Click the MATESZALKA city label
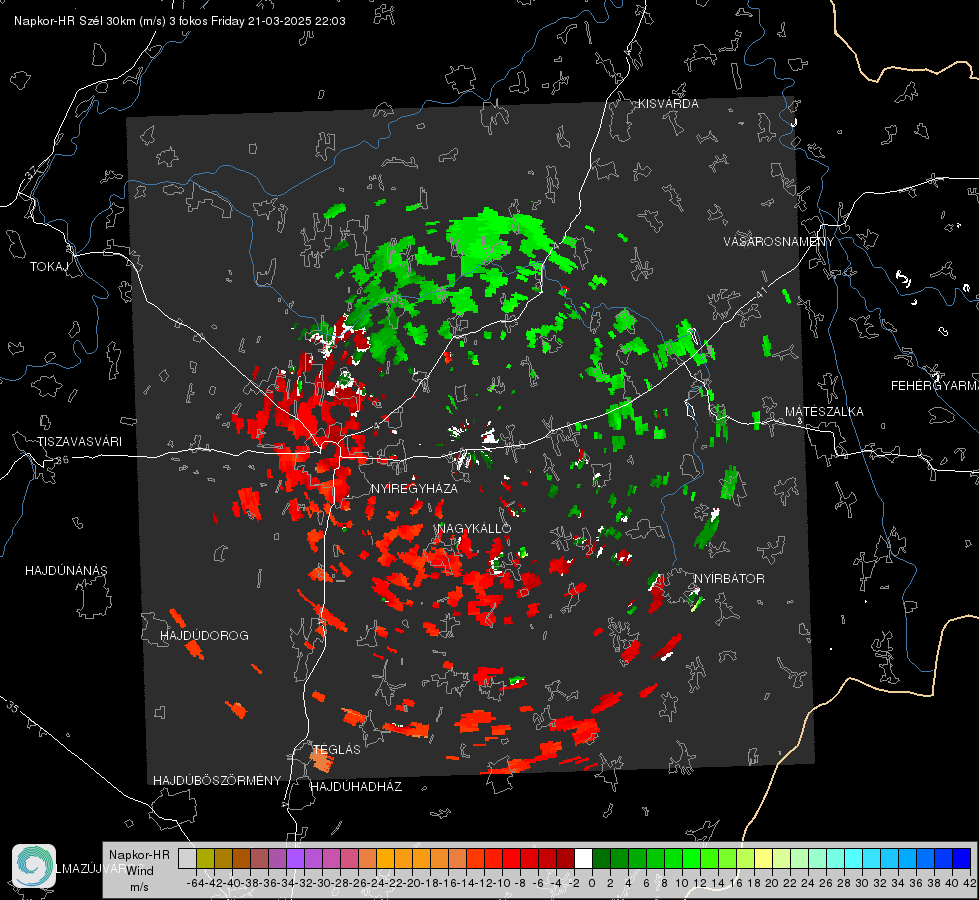Viewport: 979px width, 900px height. (x=824, y=412)
